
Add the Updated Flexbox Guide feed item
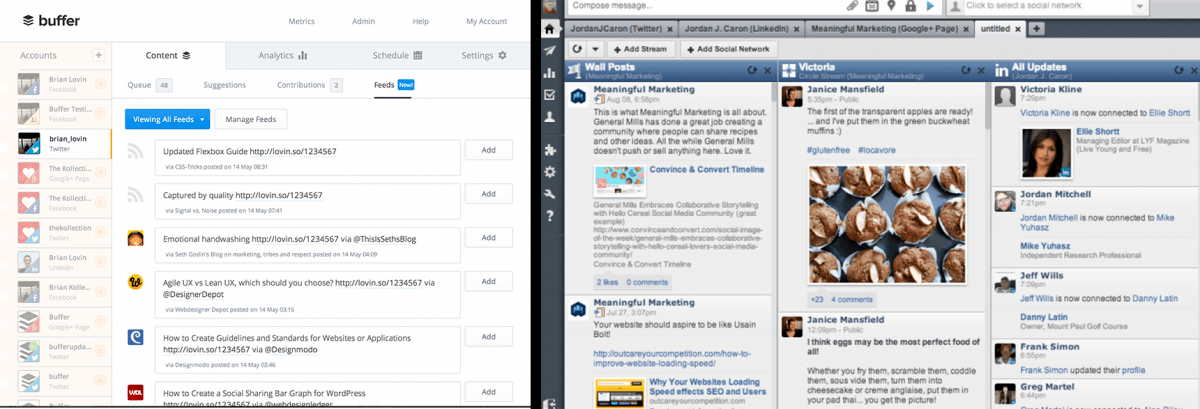coord(489,150)
